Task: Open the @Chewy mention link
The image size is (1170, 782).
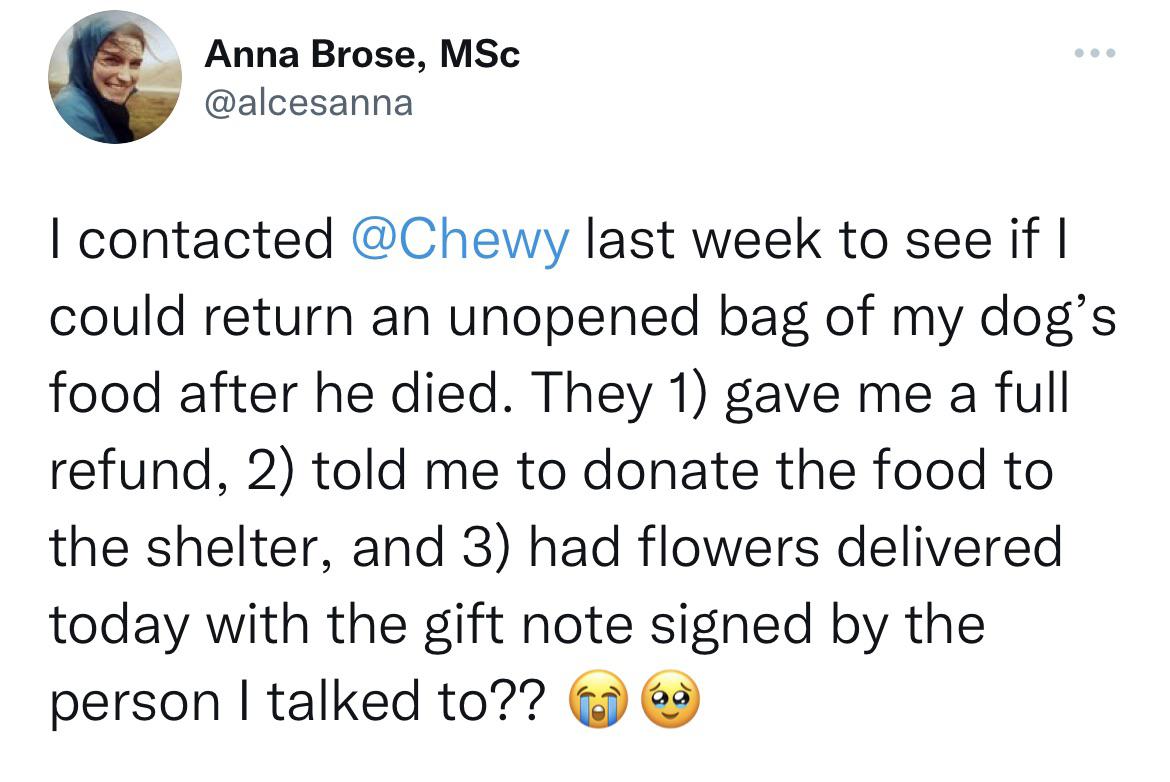Action: pos(459,241)
